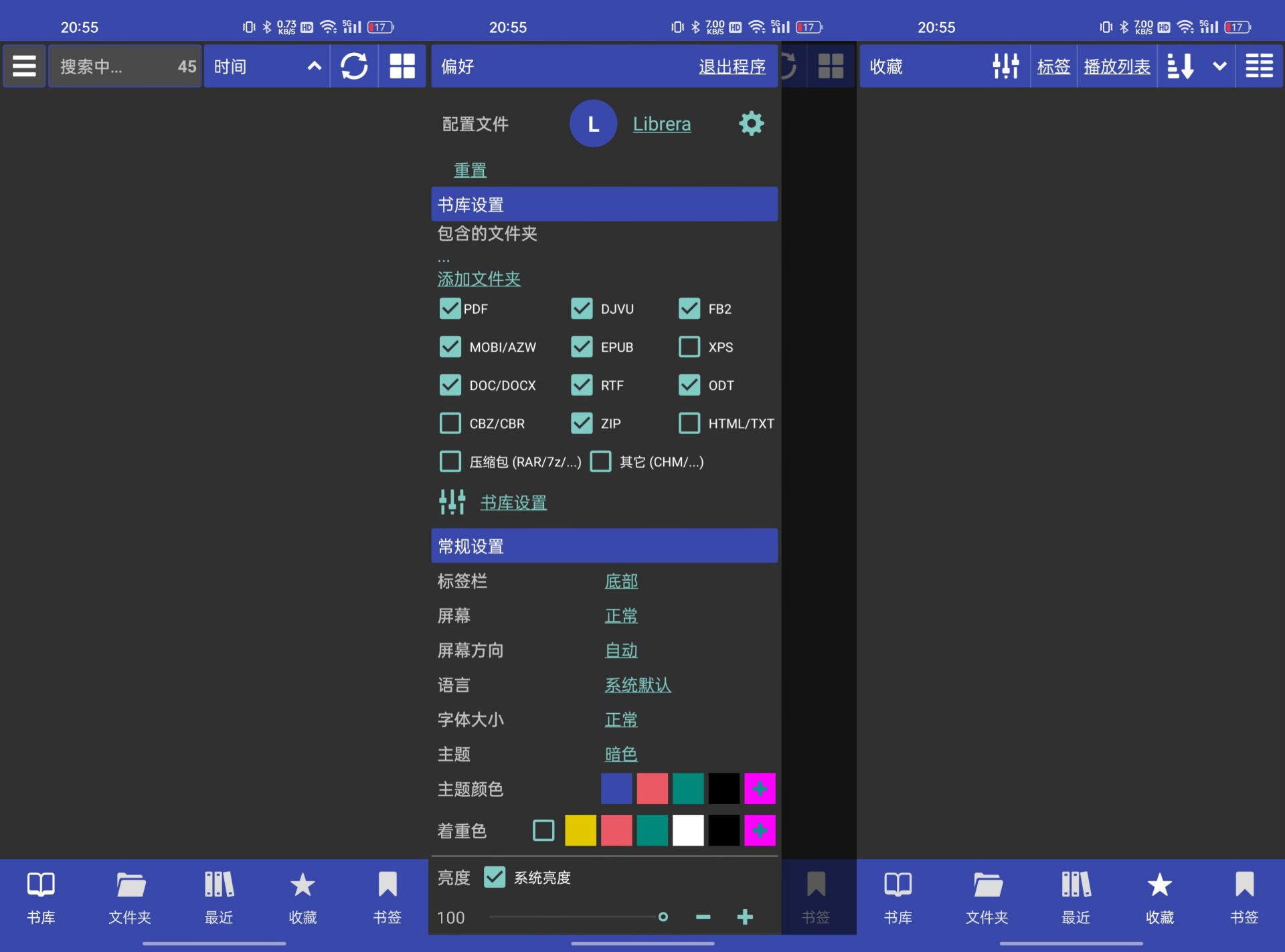This screenshot has height=952, width=1285.
Task: Click 退出程序 to exit app
Action: pos(732,67)
